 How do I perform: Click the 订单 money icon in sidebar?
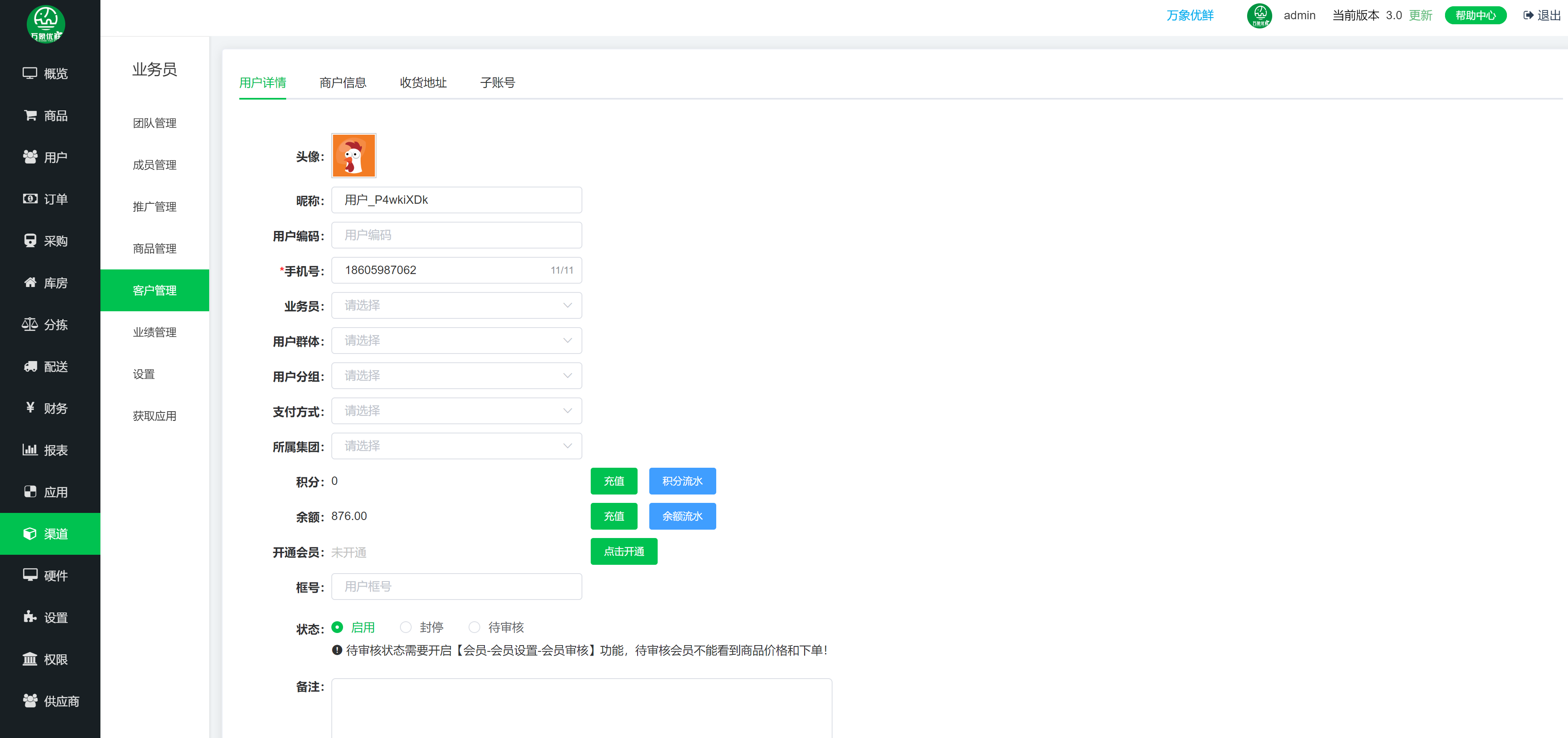click(x=30, y=198)
